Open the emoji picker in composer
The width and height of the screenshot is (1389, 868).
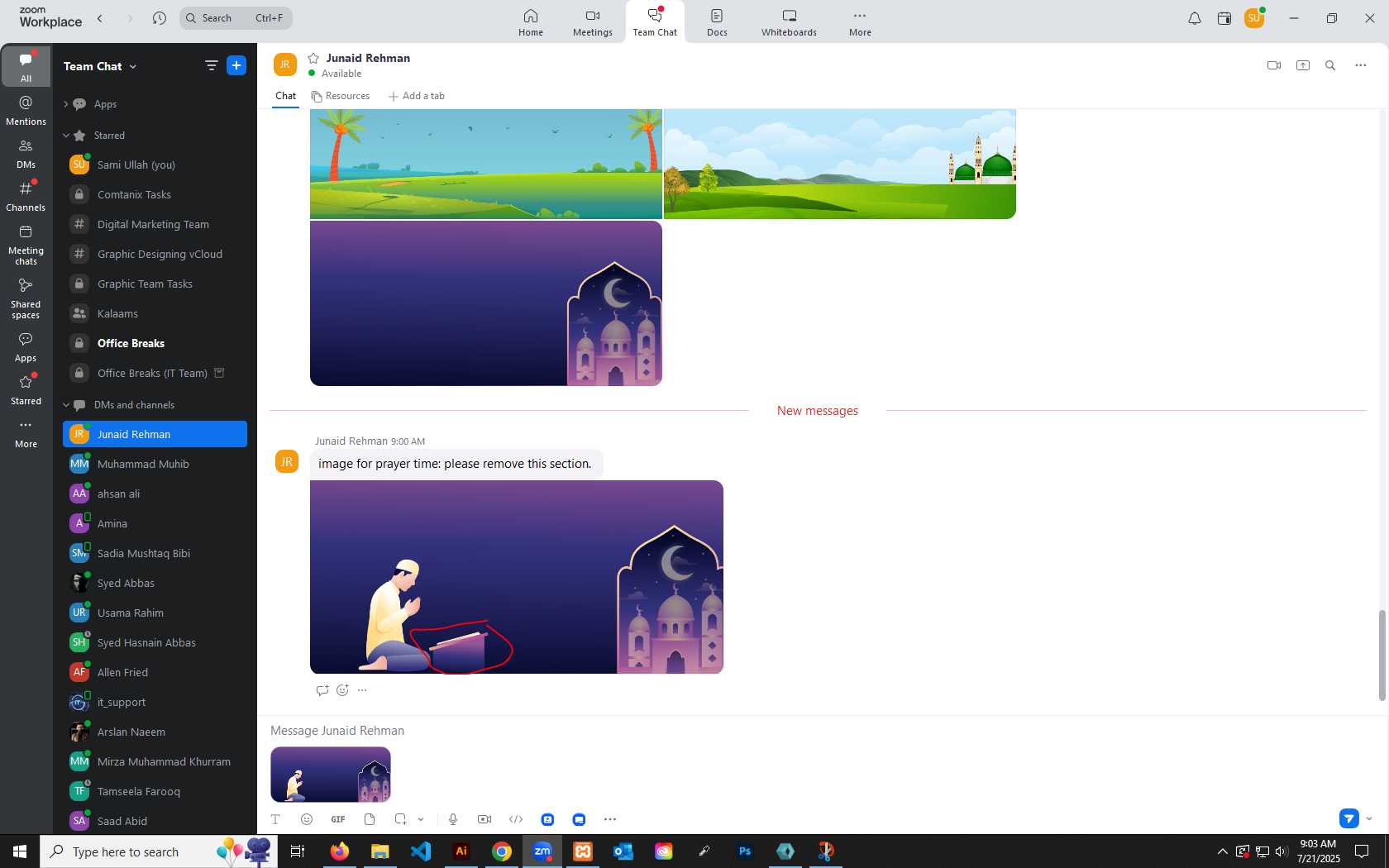[x=307, y=819]
